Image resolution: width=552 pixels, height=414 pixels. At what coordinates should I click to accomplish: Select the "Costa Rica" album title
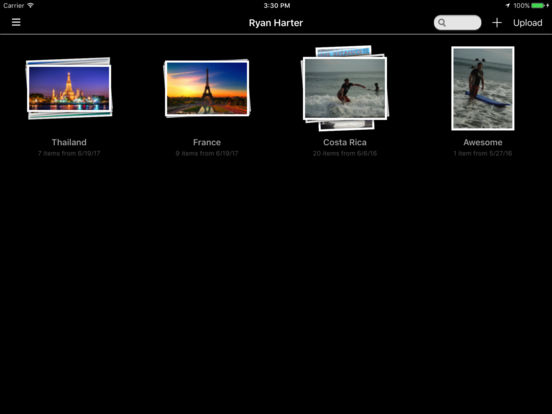[345, 142]
